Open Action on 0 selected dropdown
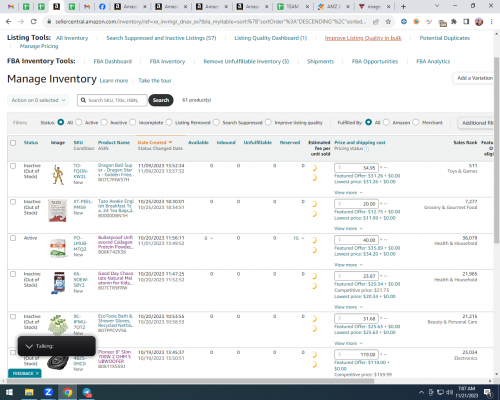Viewport: 500px width, 400px height. (x=38, y=100)
